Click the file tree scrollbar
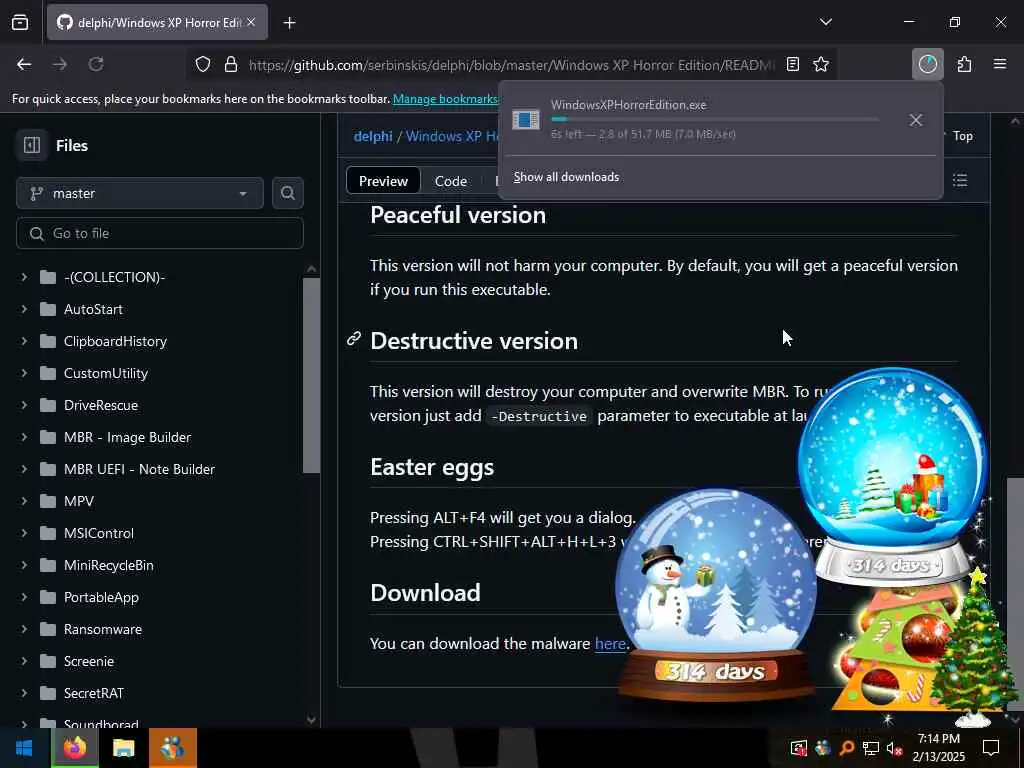 point(312,376)
